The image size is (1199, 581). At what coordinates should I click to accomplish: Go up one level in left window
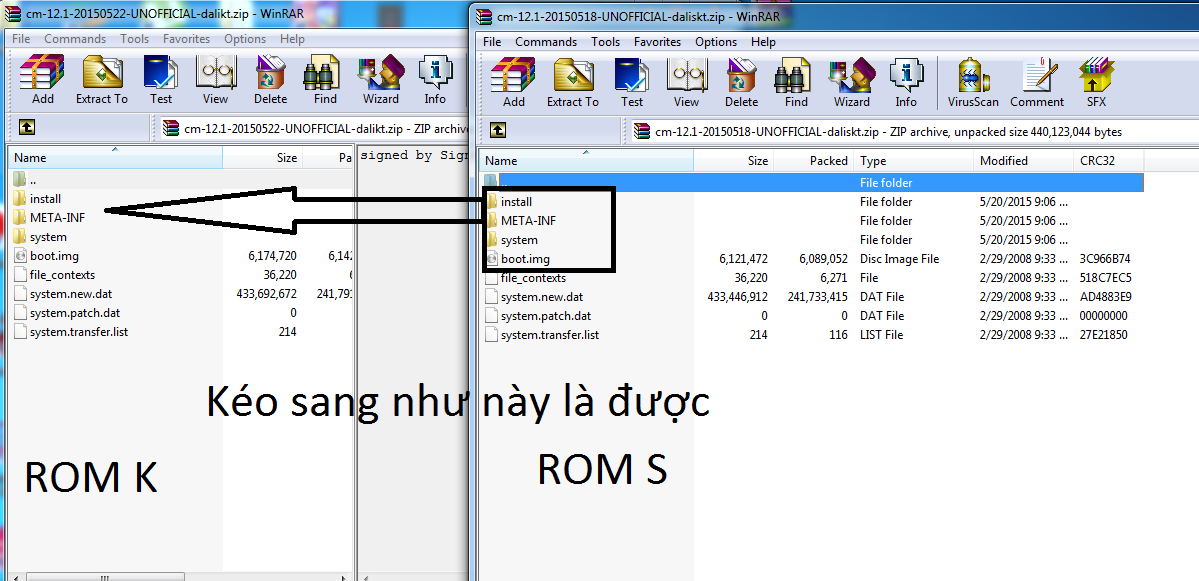27,128
